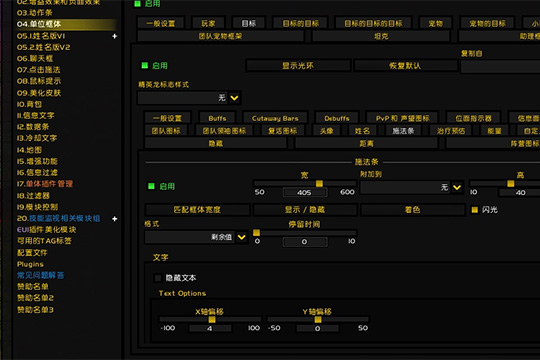Switch to the Buffs sub-tab

click(217, 118)
